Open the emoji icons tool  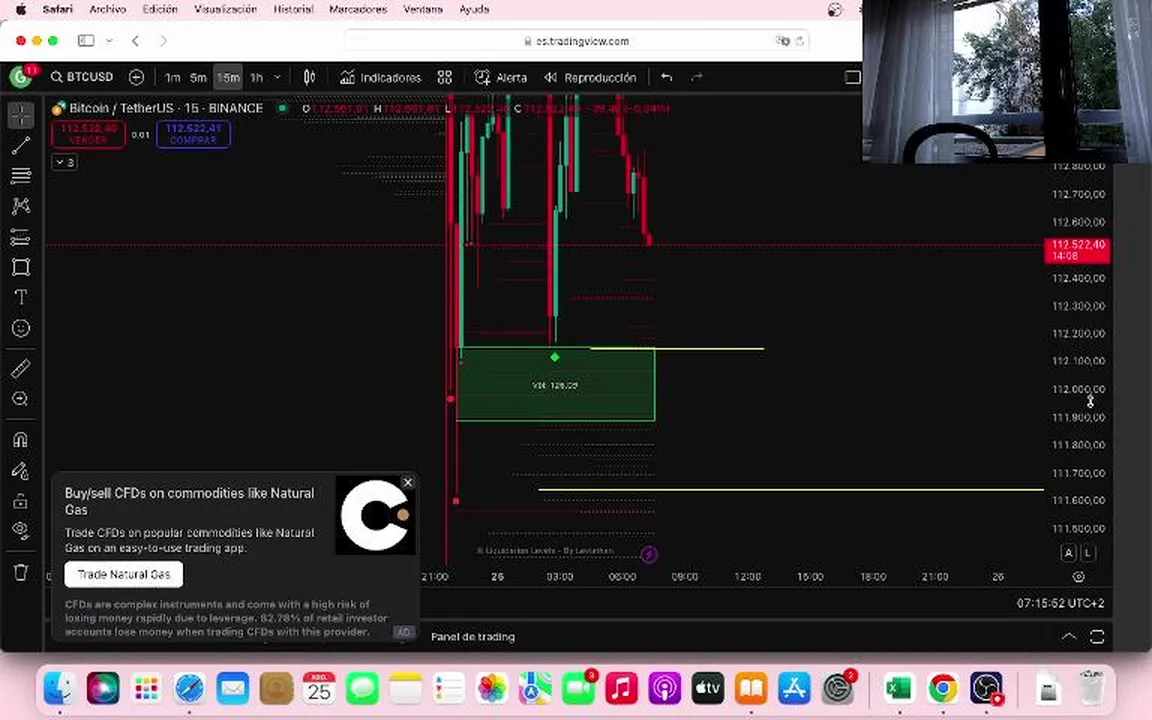(21, 328)
